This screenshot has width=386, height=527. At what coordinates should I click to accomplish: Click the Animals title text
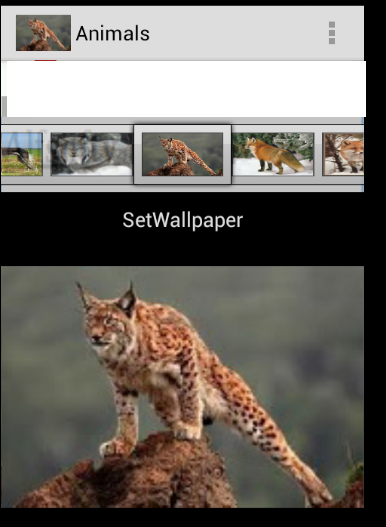pyautogui.click(x=113, y=34)
